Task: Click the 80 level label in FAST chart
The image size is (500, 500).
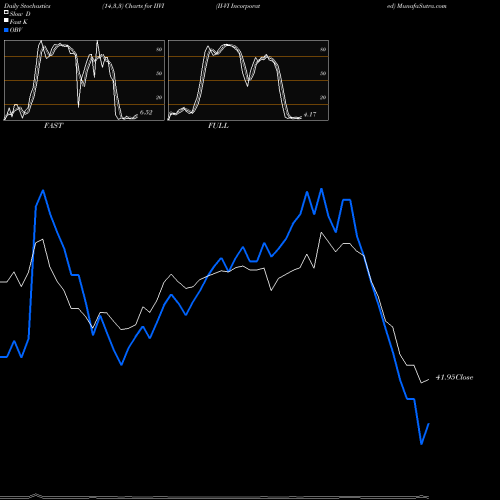Action: (x=159, y=49)
